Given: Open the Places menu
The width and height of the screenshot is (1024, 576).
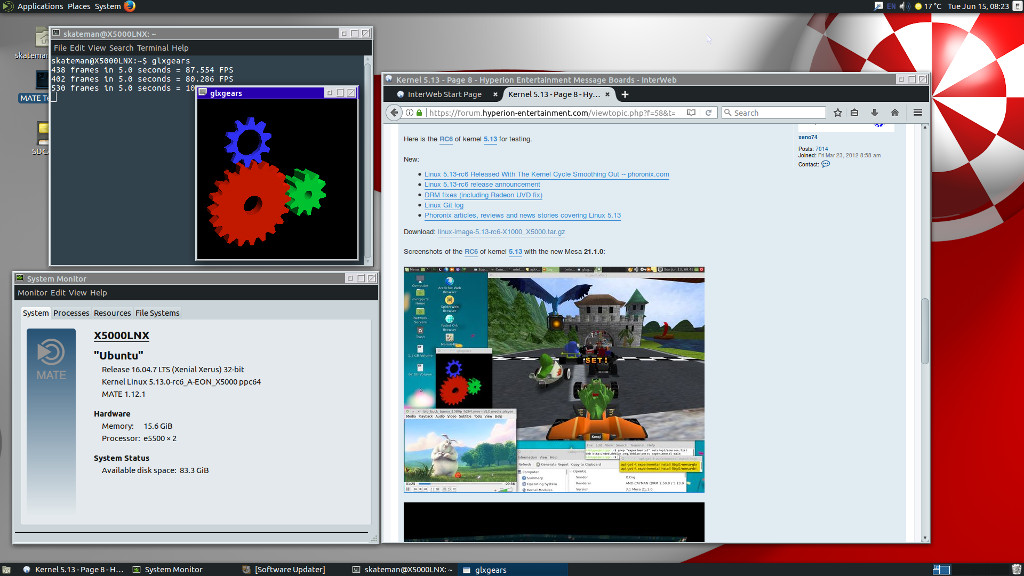Looking at the screenshot, I should 78,6.
